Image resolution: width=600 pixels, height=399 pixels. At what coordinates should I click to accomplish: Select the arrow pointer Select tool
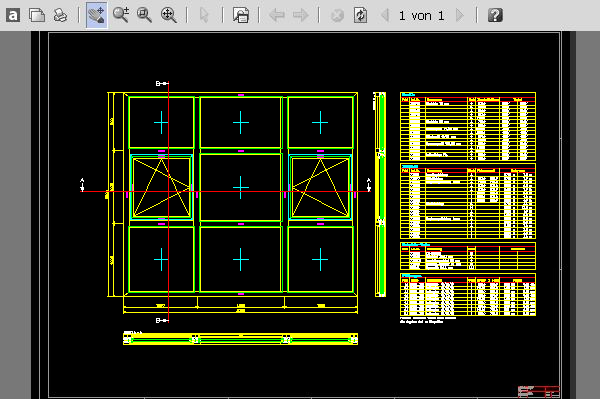click(x=204, y=15)
